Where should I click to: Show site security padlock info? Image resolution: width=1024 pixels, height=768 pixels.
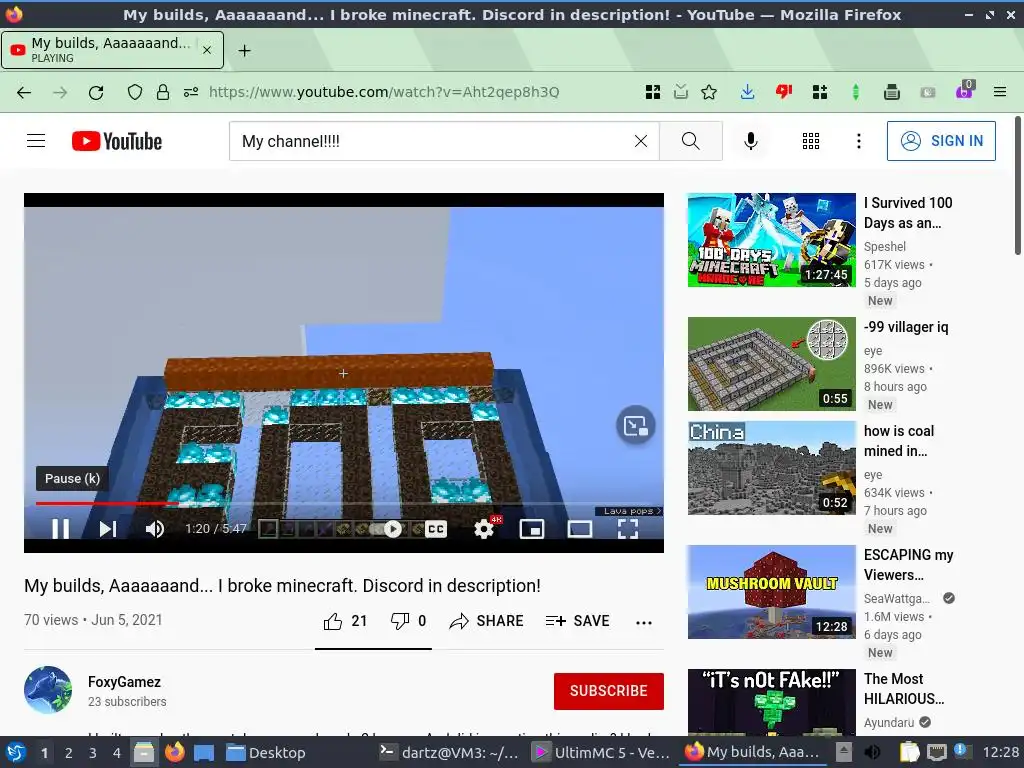tap(163, 92)
